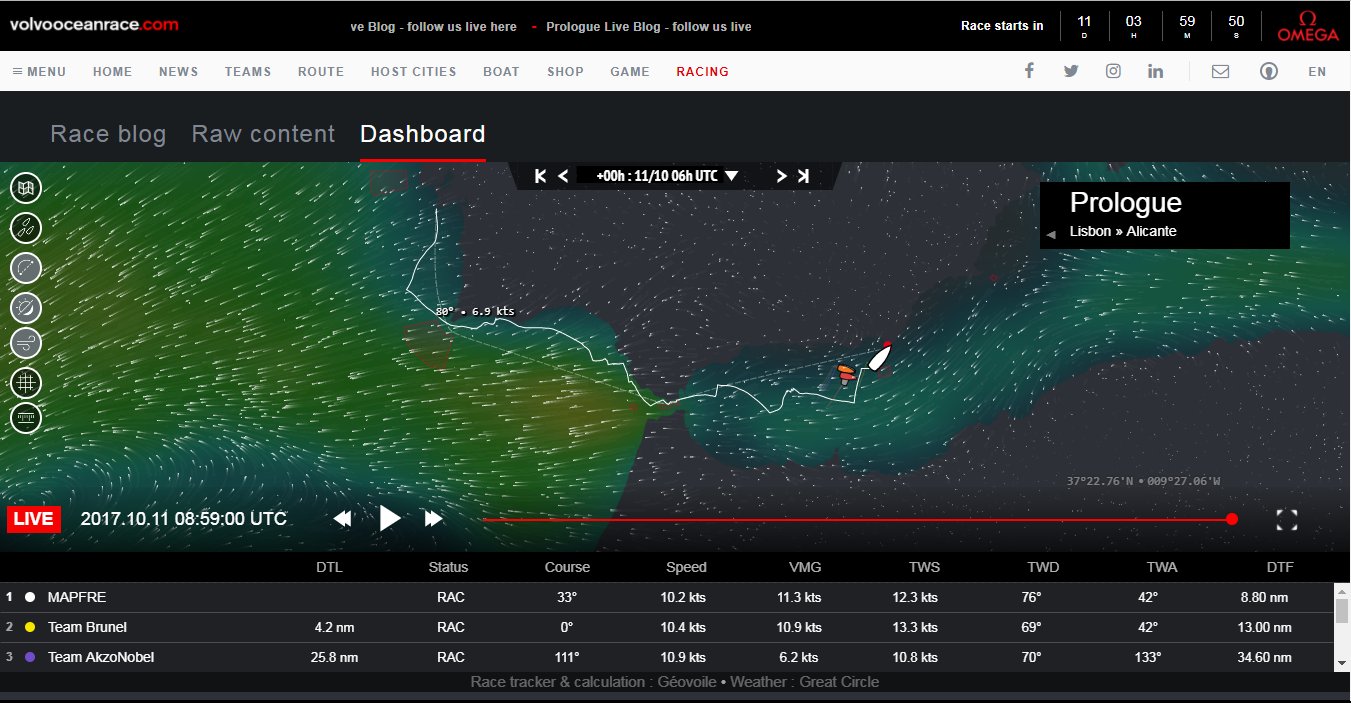The width and height of the screenshot is (1351, 703).
Task: Open the EN language selector
Action: [x=1317, y=72]
